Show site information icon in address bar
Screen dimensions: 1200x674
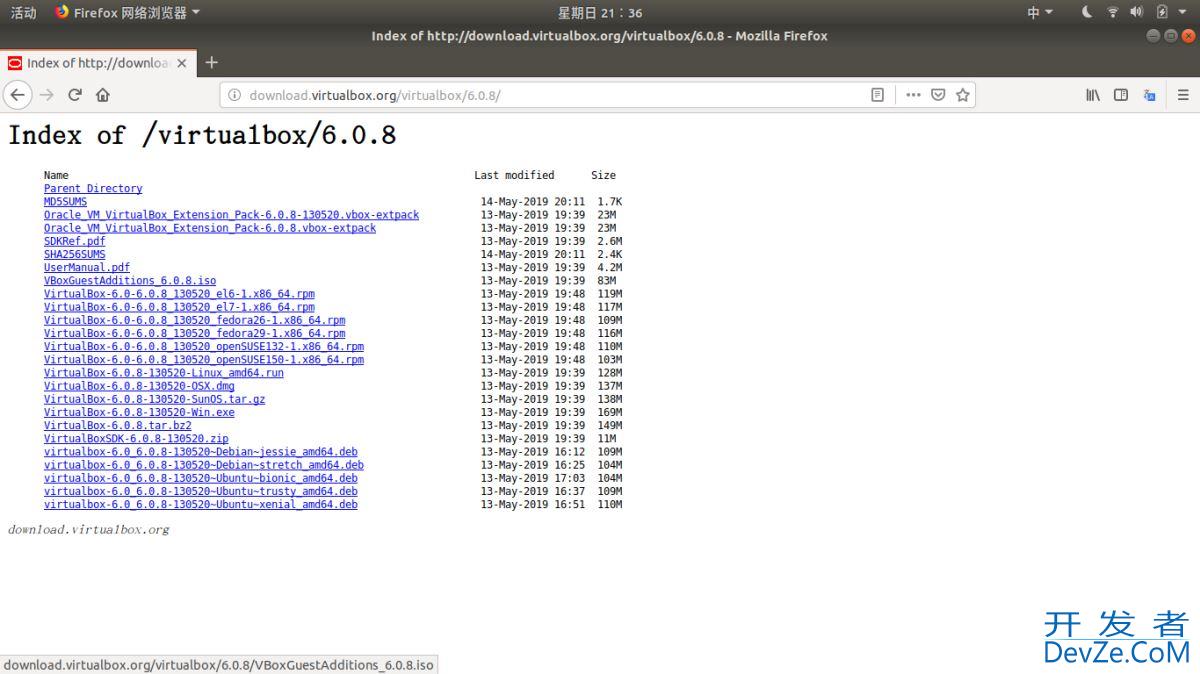coord(234,95)
